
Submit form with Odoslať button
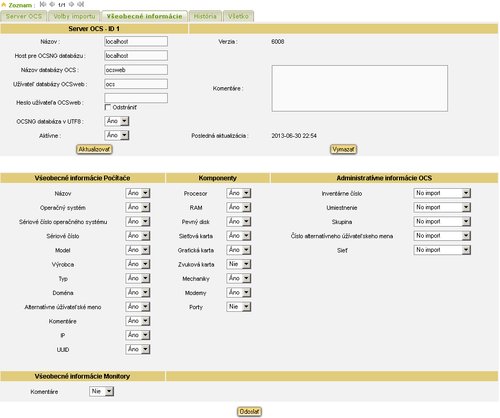(x=249, y=412)
